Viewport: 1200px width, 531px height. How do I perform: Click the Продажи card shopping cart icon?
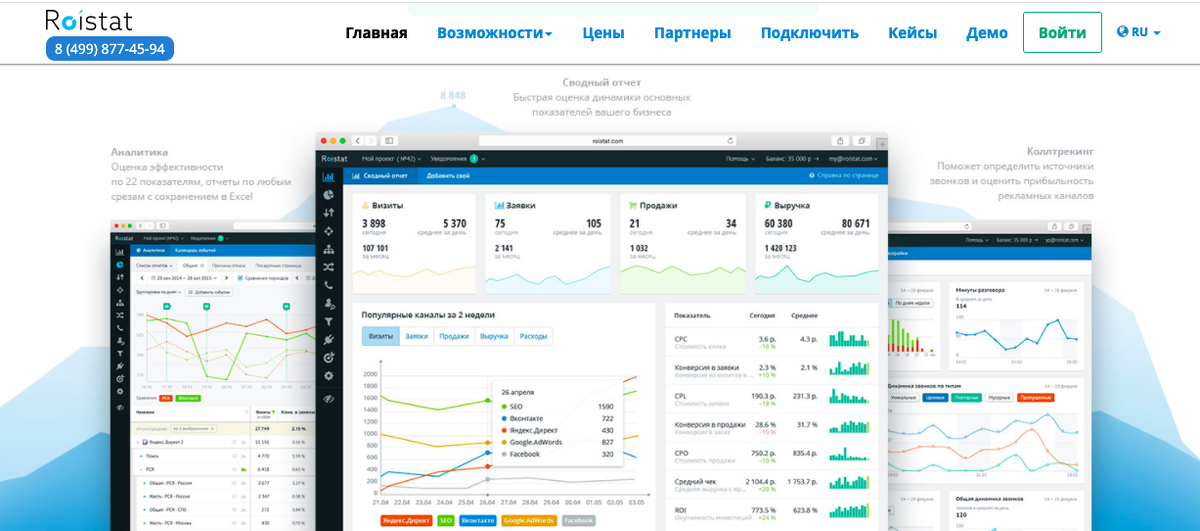click(x=634, y=205)
